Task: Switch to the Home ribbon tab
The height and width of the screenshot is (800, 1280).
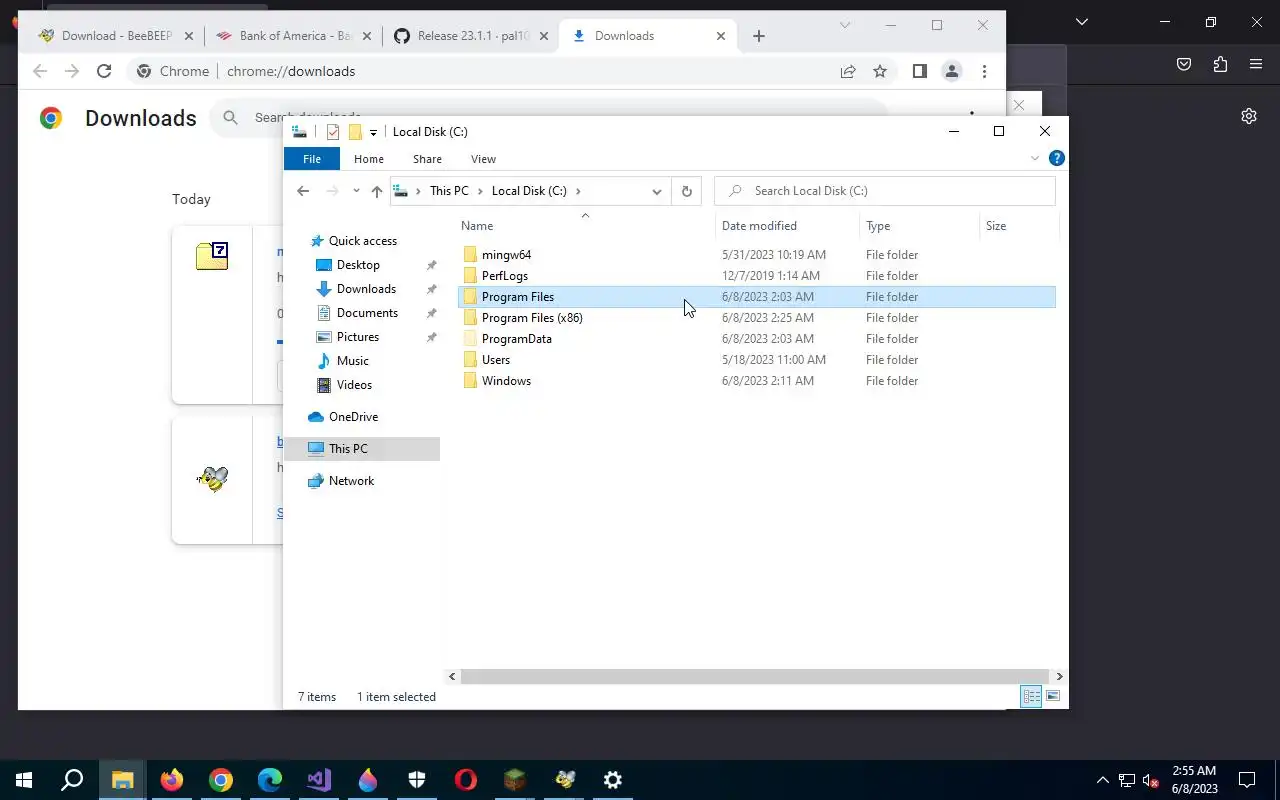Action: click(x=369, y=159)
